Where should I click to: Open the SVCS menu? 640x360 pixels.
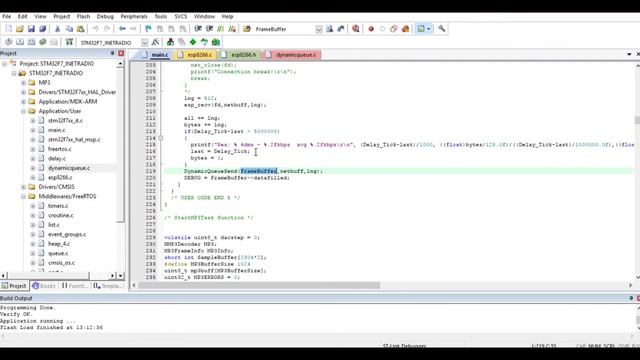tap(180, 16)
